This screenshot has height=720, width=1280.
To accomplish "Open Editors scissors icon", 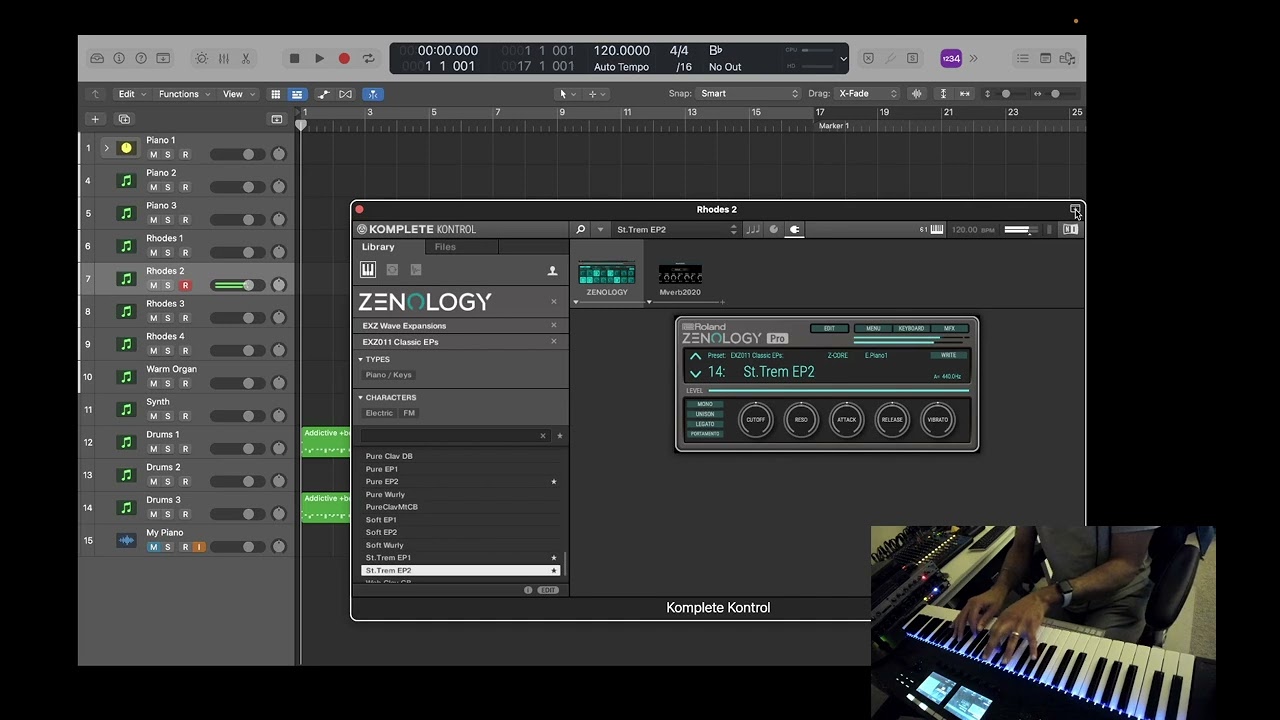I will (x=246, y=59).
